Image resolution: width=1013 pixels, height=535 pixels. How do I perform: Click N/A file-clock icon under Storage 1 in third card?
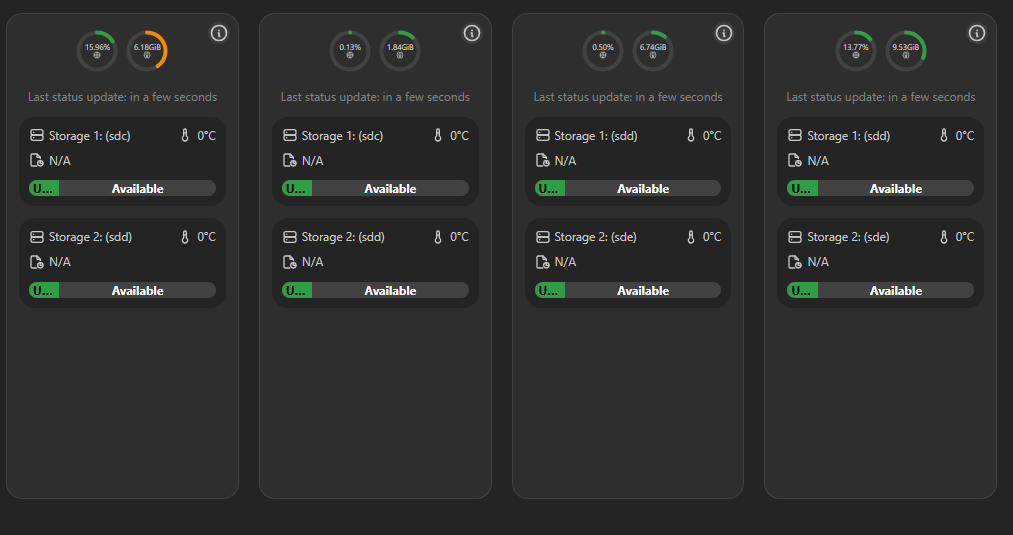coord(543,161)
